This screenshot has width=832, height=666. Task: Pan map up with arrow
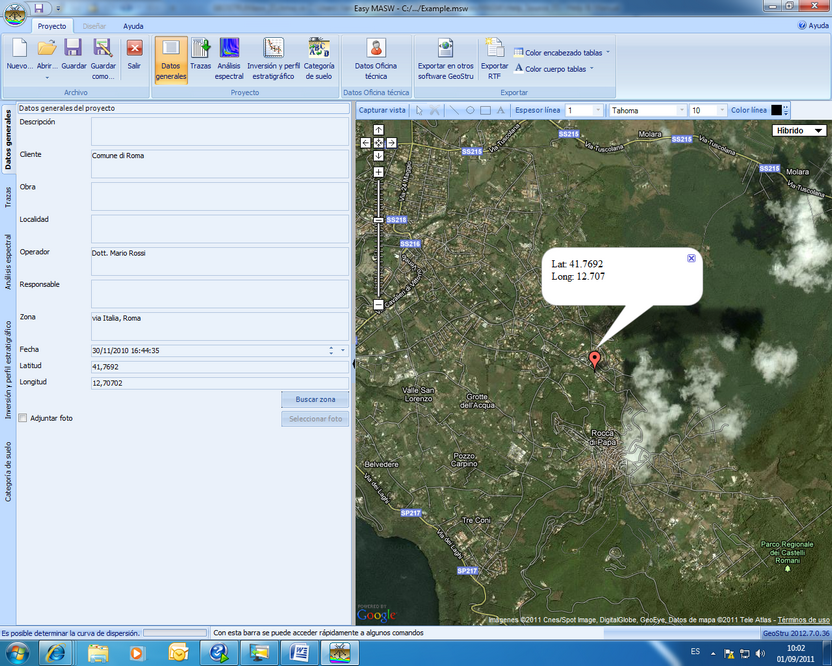pos(378,129)
